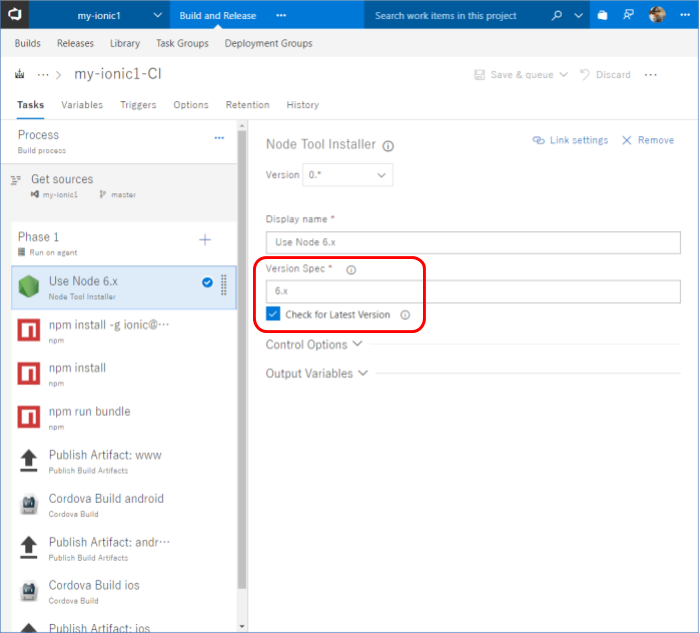Click the Use Node 6.x hexagon icon
700x633 pixels.
29,287
